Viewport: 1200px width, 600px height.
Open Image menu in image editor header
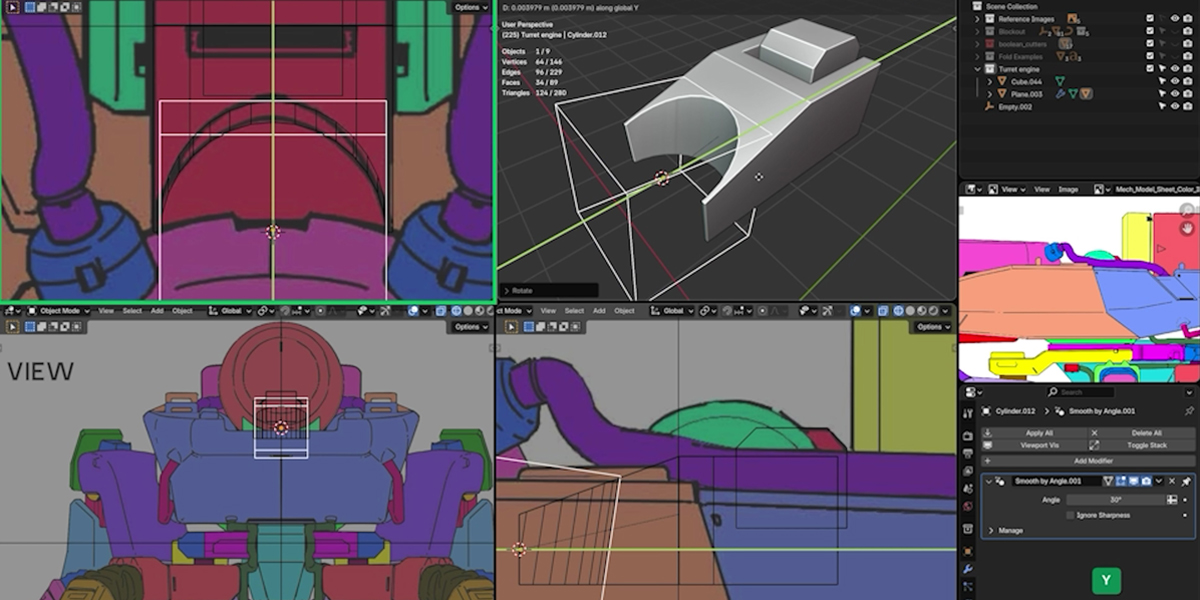1069,188
